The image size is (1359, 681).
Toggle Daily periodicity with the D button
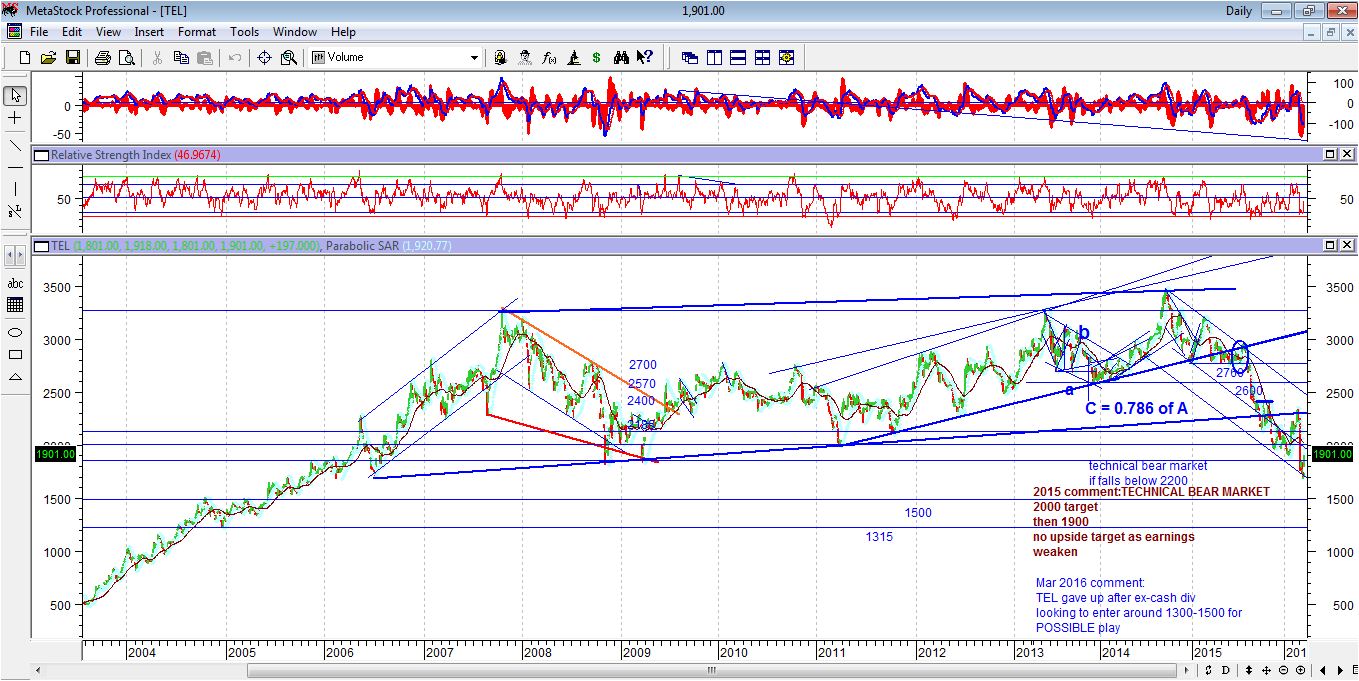click(x=1227, y=670)
